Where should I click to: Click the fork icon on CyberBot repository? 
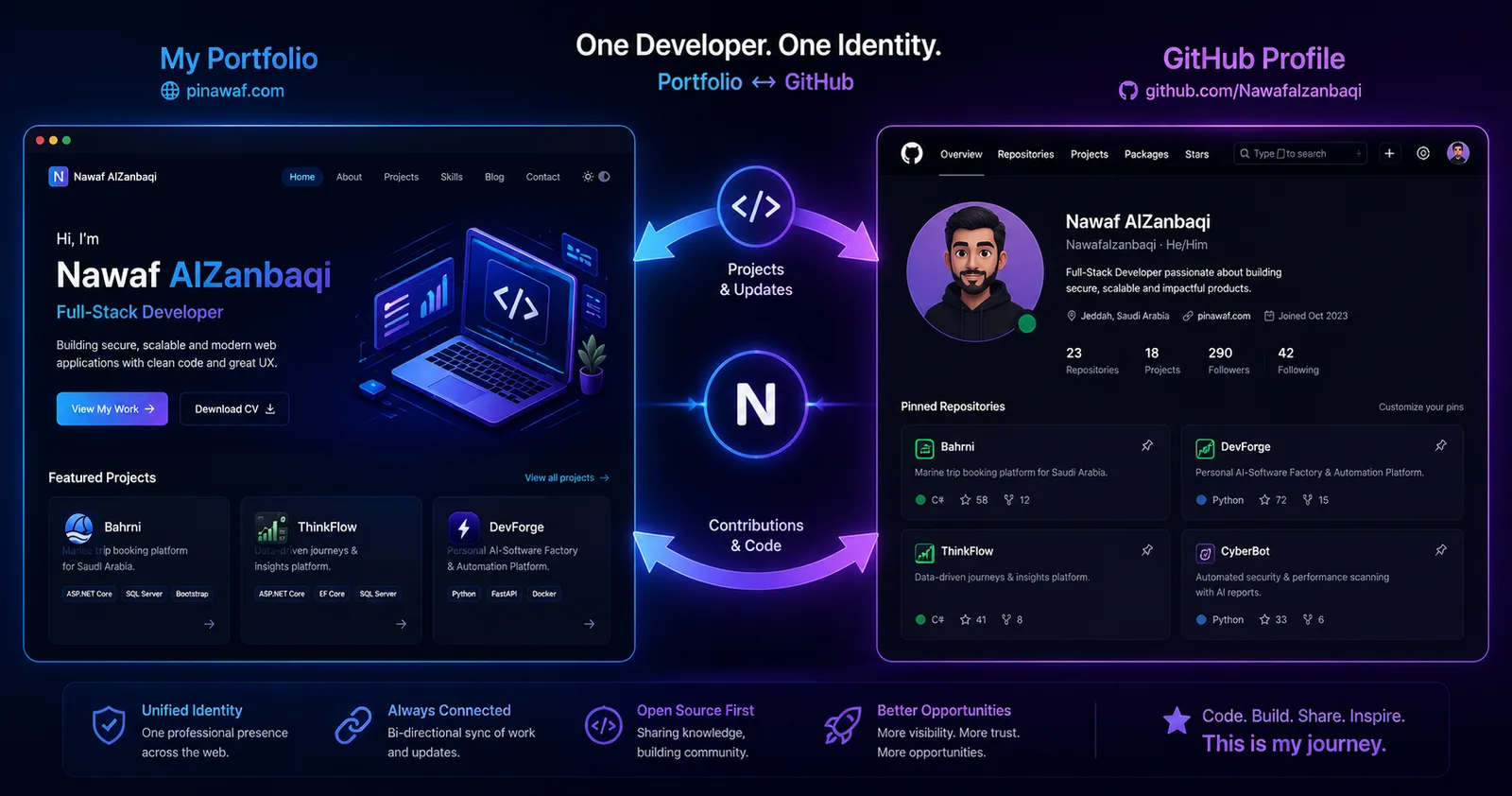[1308, 620]
